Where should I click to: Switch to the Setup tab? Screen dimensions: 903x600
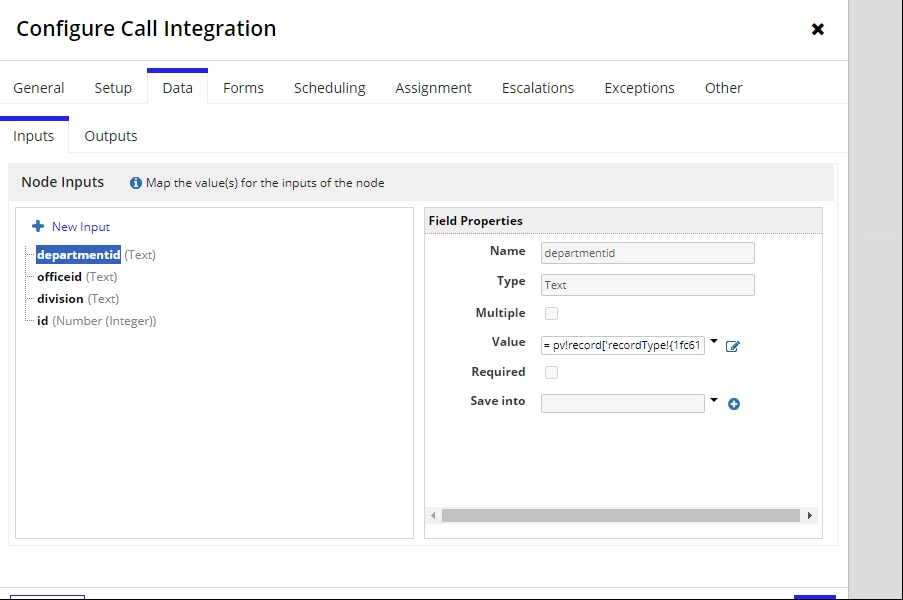tap(113, 88)
